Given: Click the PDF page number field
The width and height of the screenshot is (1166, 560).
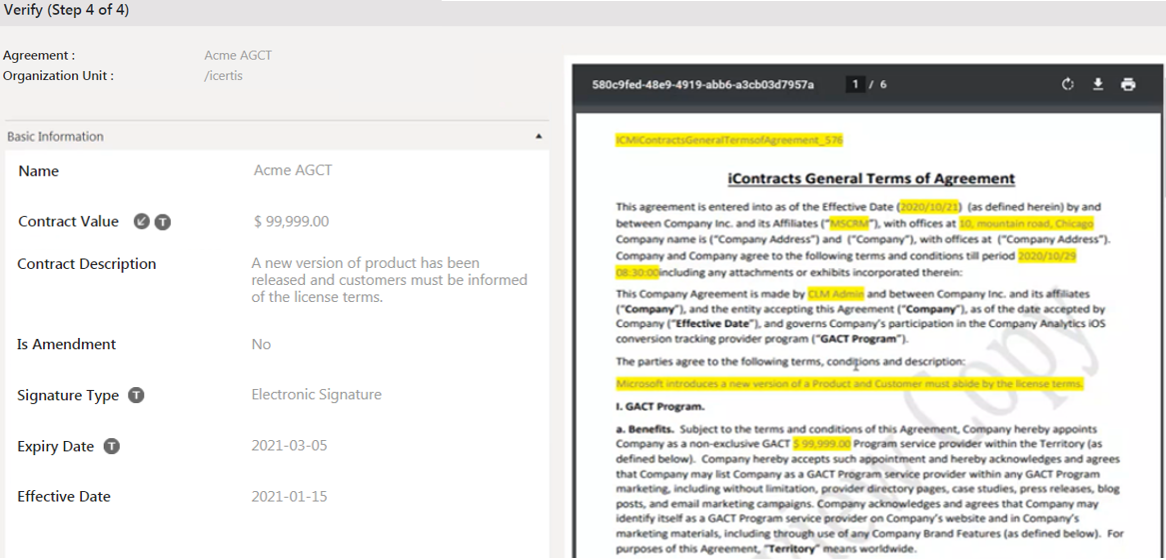Looking at the screenshot, I should [x=855, y=84].
